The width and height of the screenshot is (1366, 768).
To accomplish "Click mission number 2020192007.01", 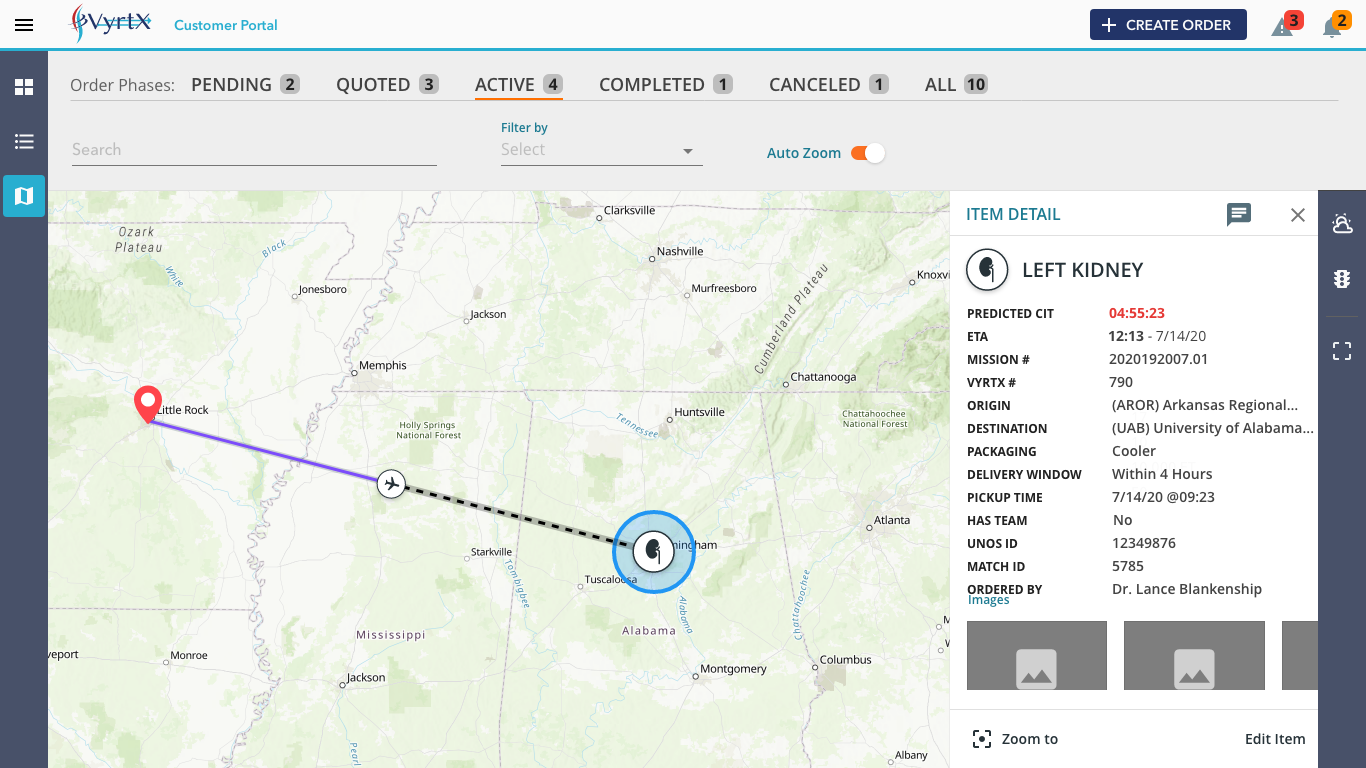I will point(1159,359).
